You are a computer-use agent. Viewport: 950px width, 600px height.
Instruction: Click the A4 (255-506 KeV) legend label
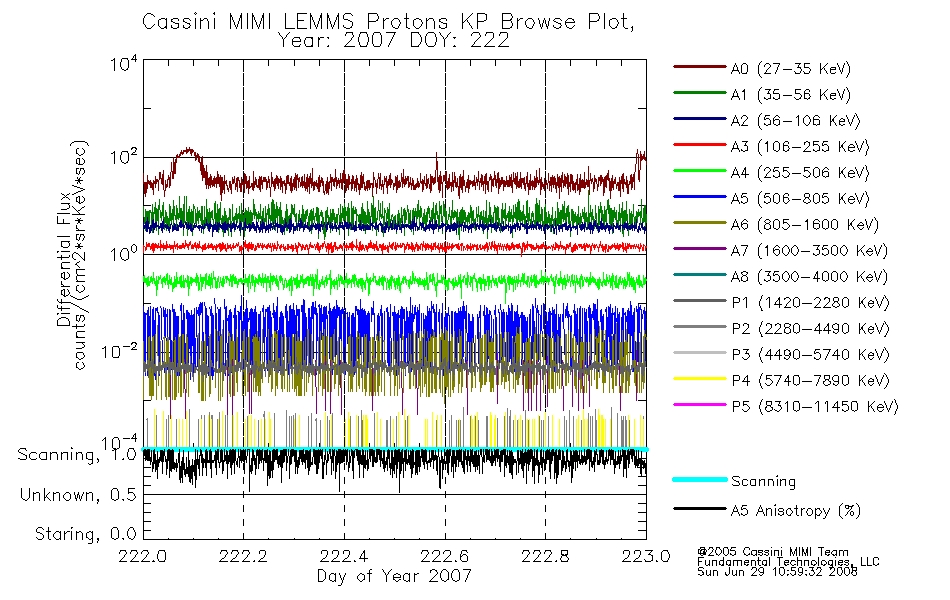tap(800, 173)
